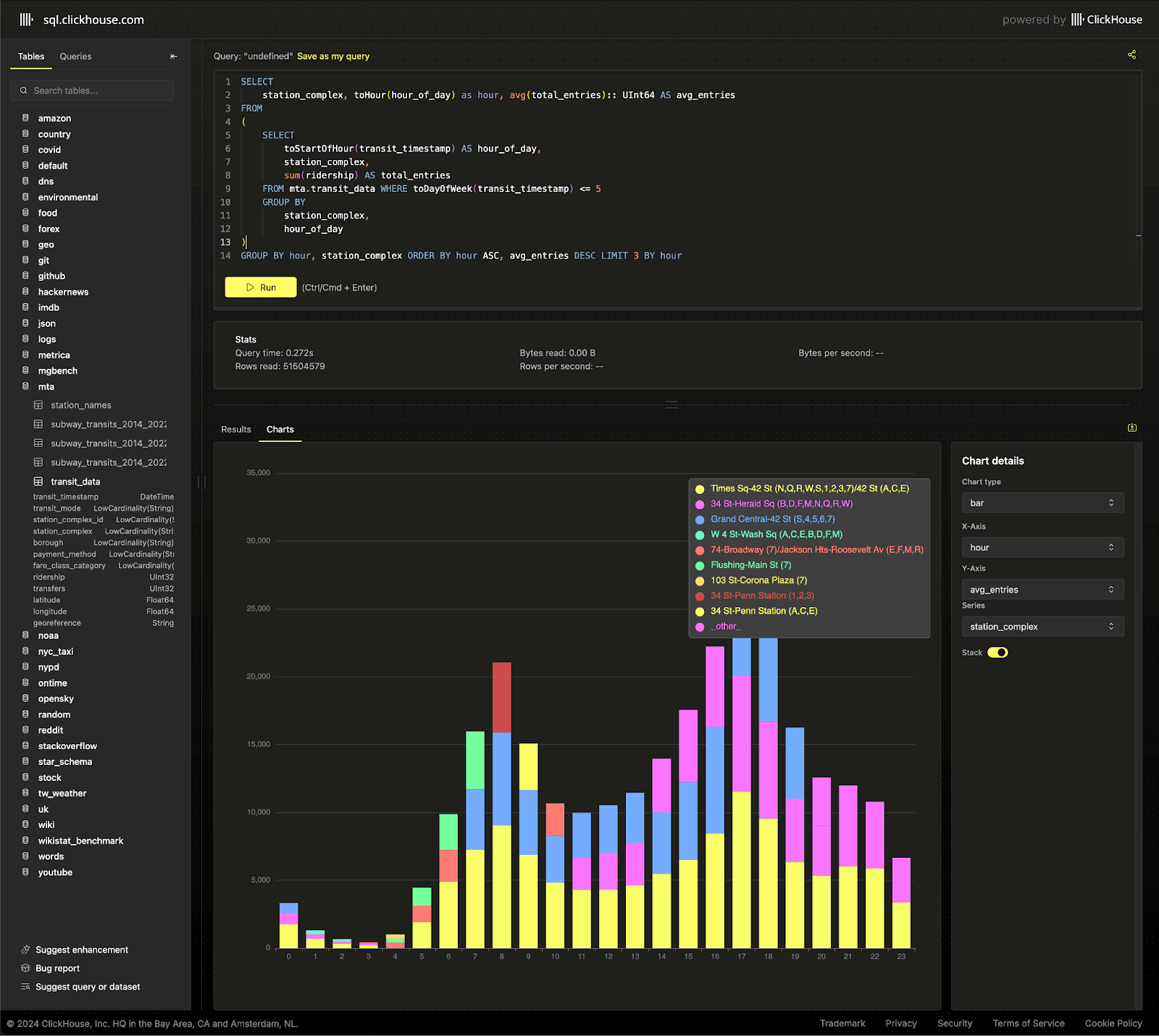Toggle the Stack switch off
The image size is (1159, 1036).
click(997, 653)
